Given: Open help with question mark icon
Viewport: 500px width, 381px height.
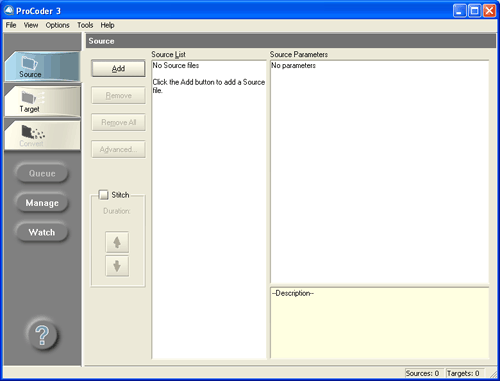Looking at the screenshot, I should (42, 335).
